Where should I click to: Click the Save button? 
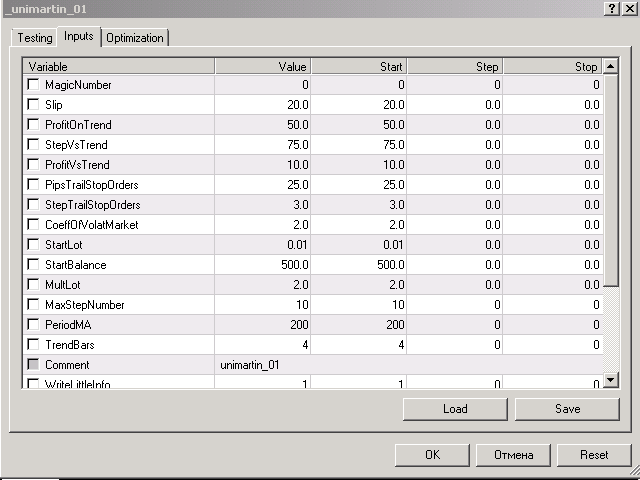point(567,409)
